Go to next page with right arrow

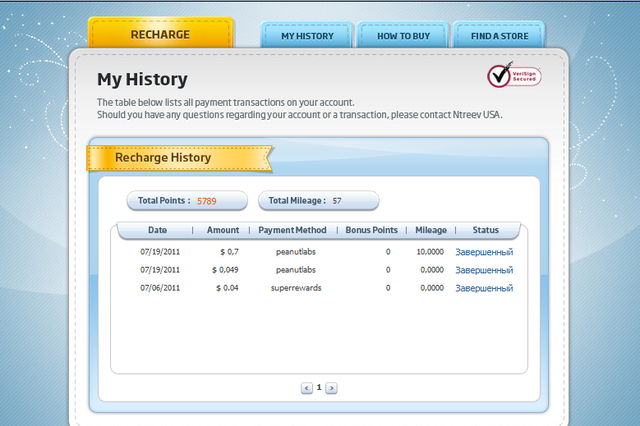tap(332, 388)
